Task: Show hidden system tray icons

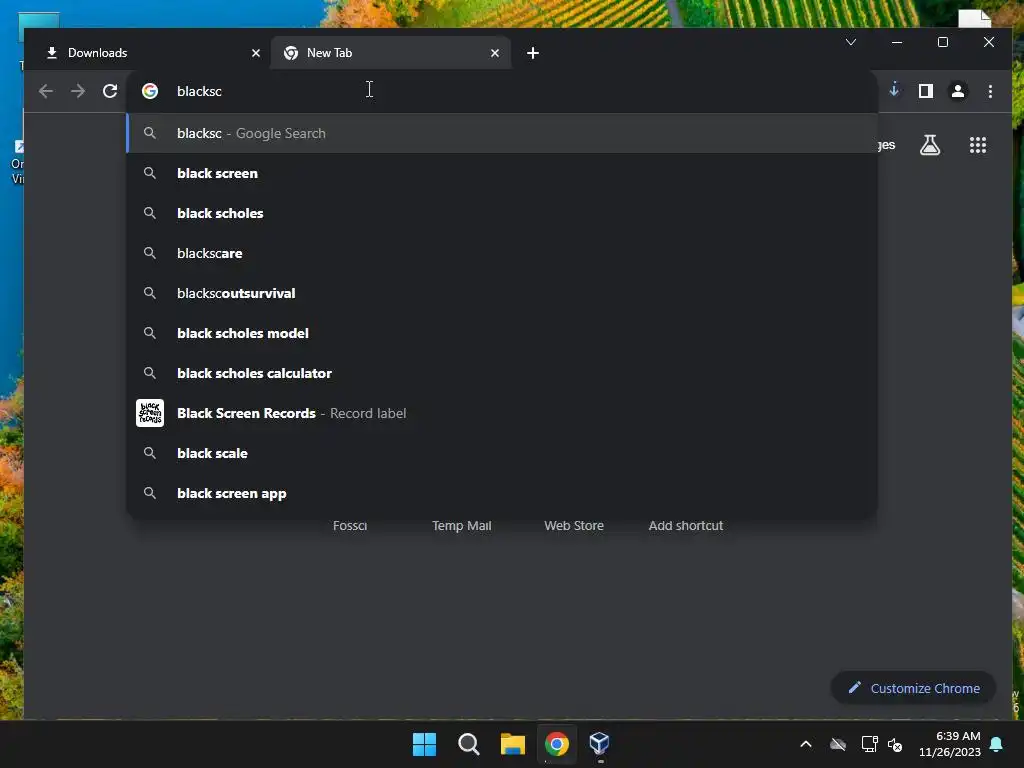Action: tap(806, 744)
